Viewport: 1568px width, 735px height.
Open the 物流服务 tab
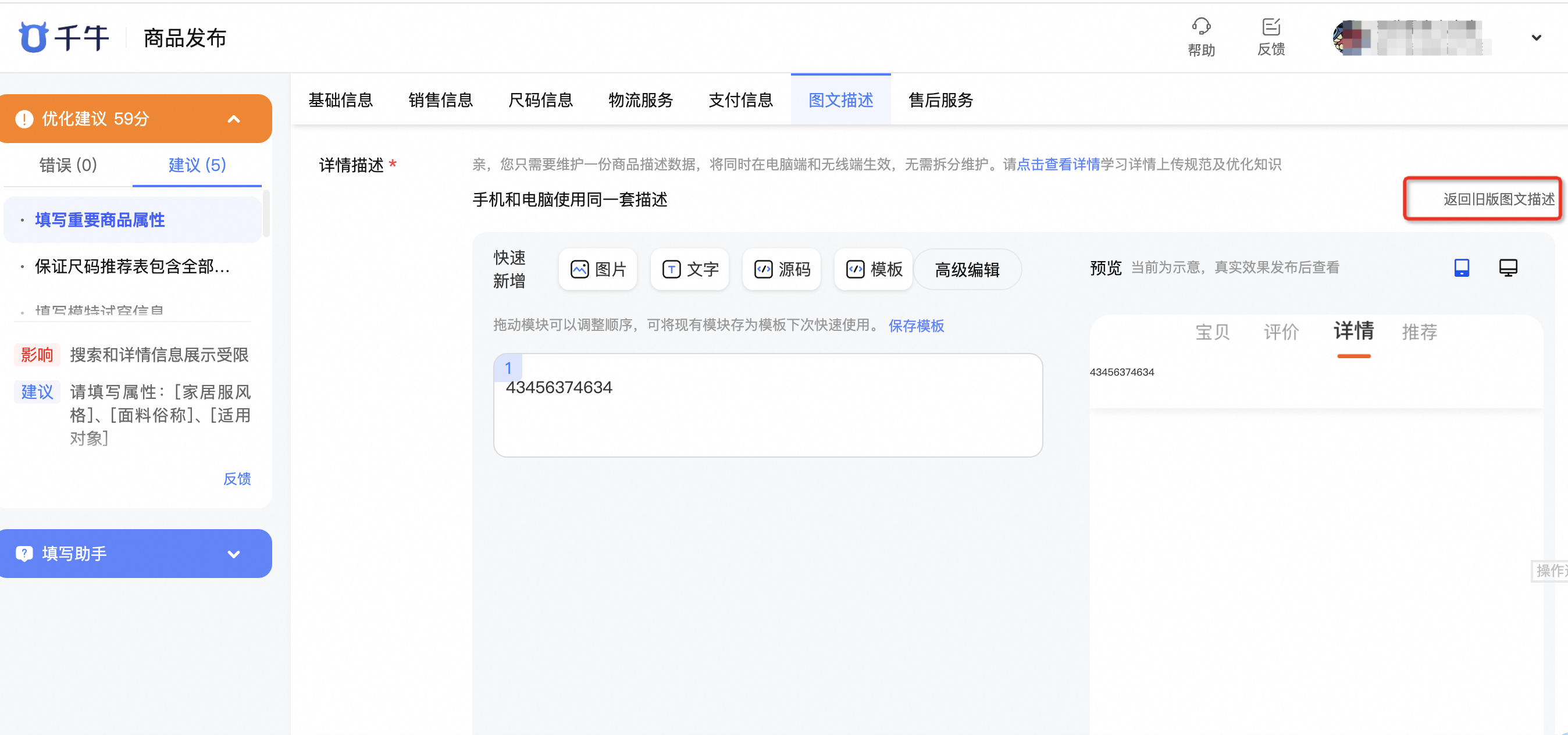coord(640,100)
